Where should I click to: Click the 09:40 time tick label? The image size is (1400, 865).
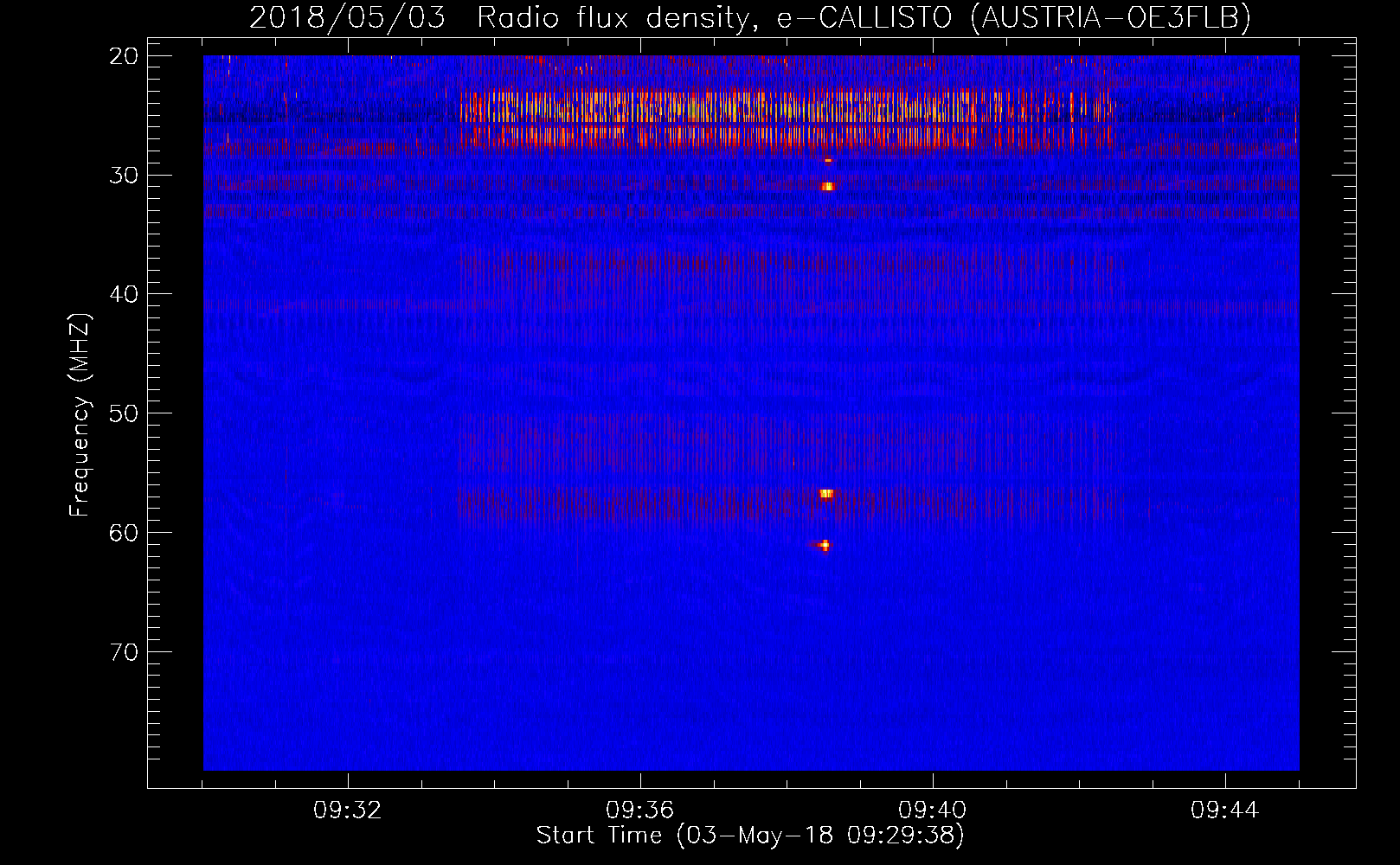pyautogui.click(x=933, y=811)
